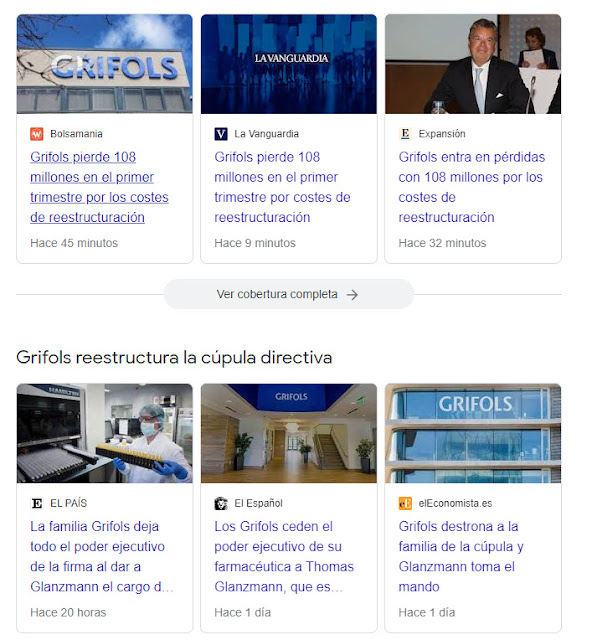
Task: Click heading Grifols reestructura la cúpula directiva
Action: [174, 358]
